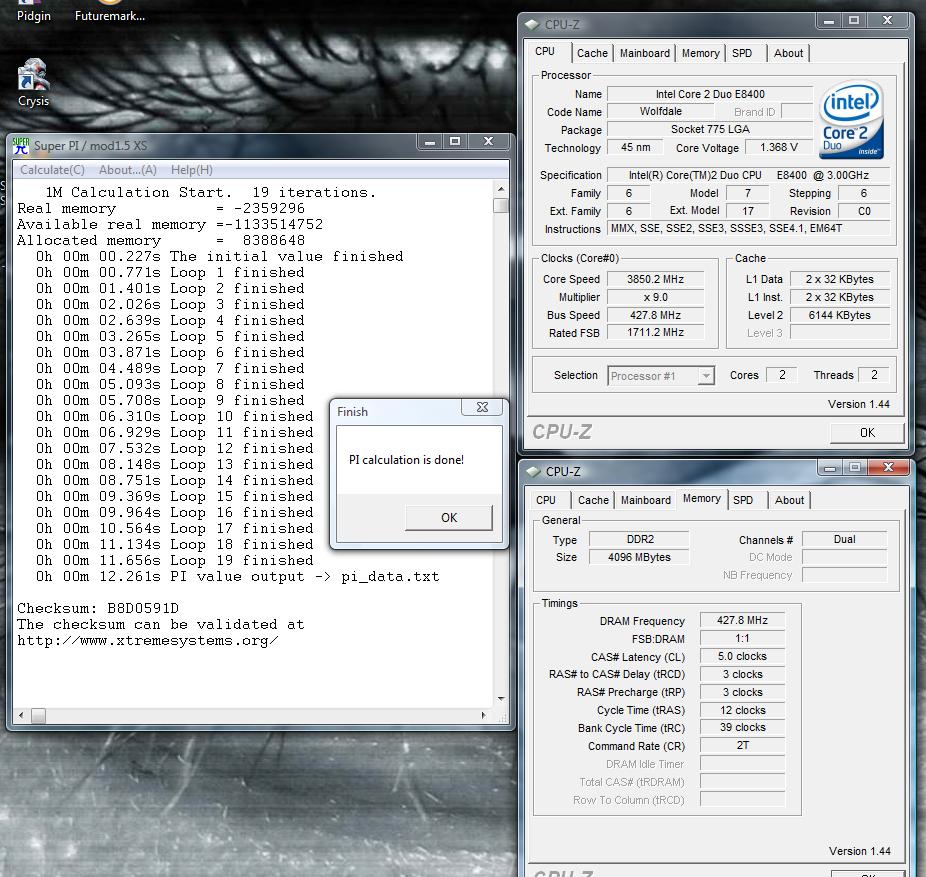Open the Futuremark desktop shortcut
Viewport: 926px width, 877px height.
pyautogui.click(x=110, y=12)
